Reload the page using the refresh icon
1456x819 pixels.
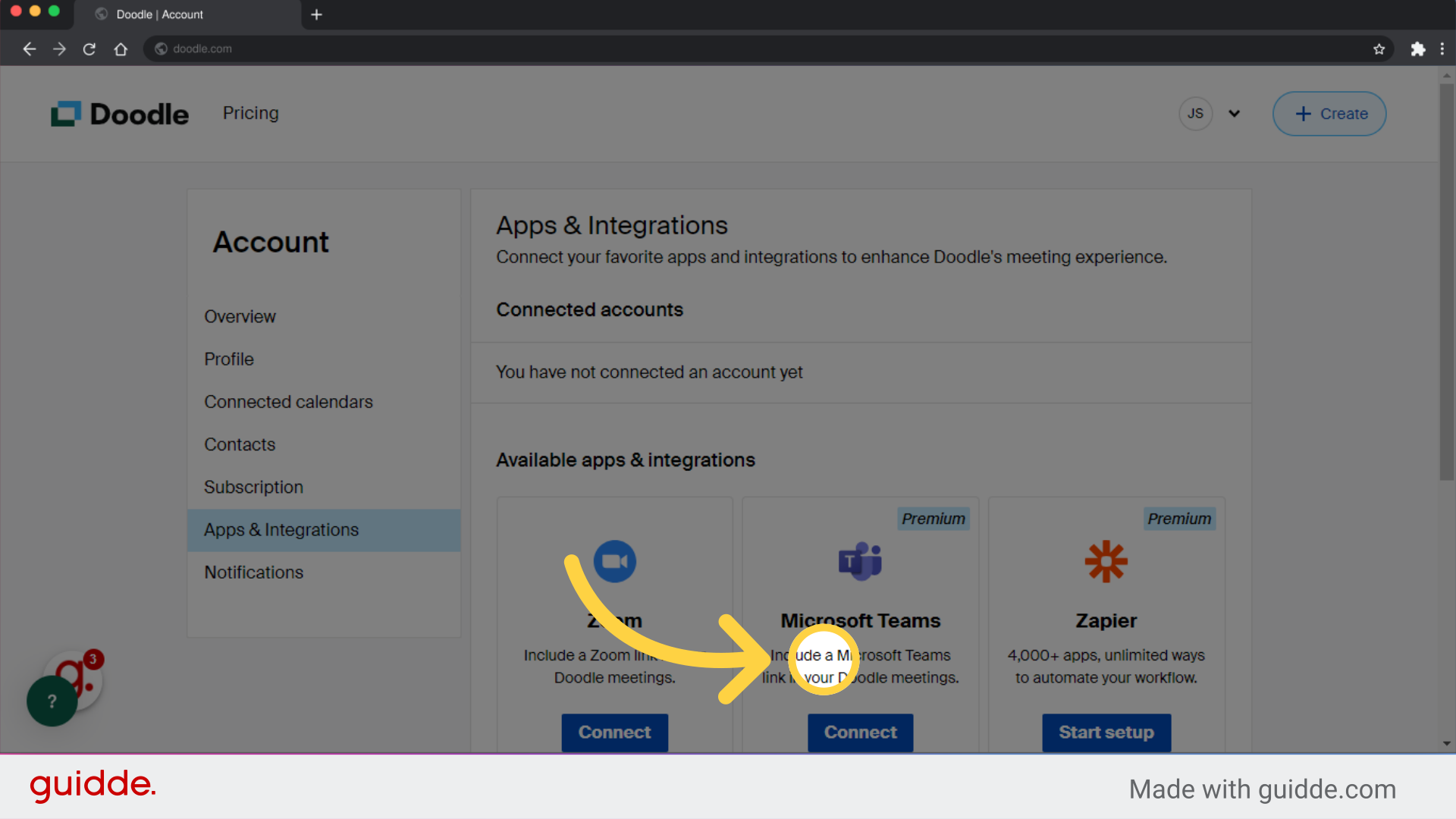click(x=89, y=49)
